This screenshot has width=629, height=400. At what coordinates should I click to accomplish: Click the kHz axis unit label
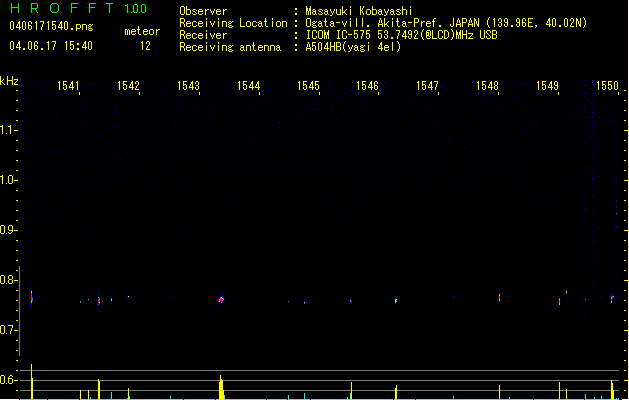point(9,81)
